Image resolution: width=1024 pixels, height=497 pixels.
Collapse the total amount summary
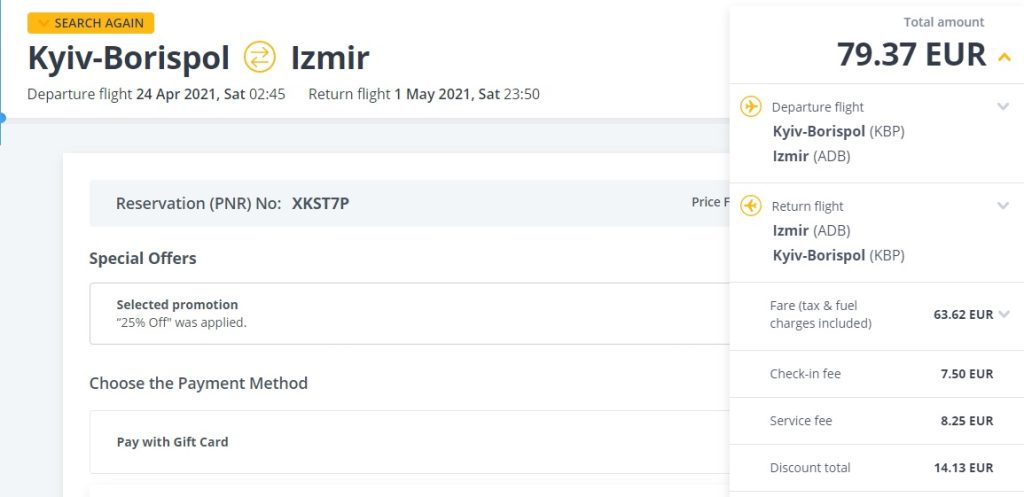tap(1004, 57)
